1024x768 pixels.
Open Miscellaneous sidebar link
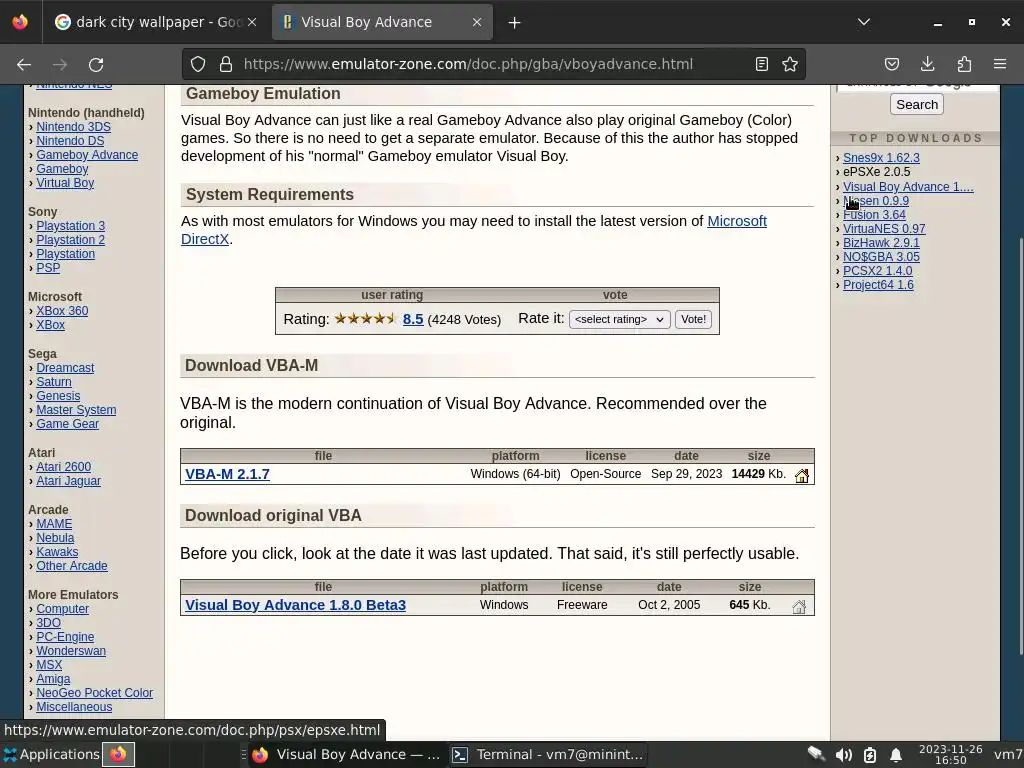coord(74,707)
